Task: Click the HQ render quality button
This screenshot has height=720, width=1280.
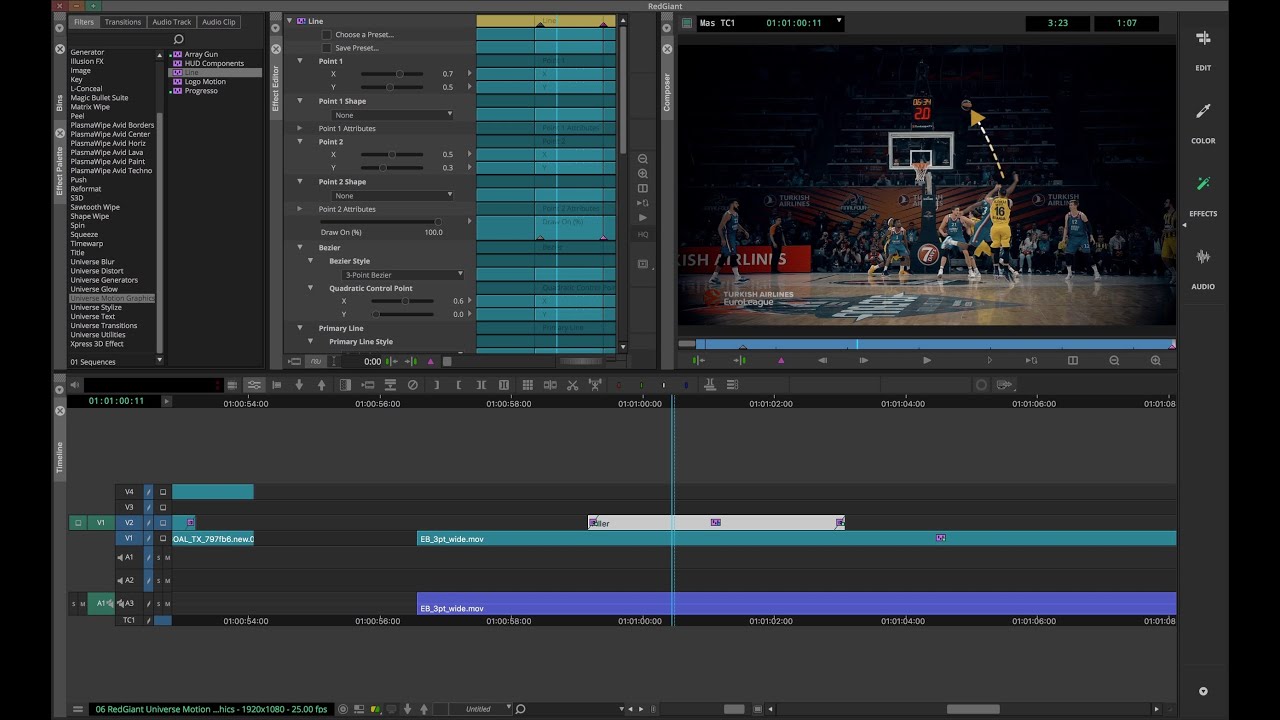Action: pos(643,235)
